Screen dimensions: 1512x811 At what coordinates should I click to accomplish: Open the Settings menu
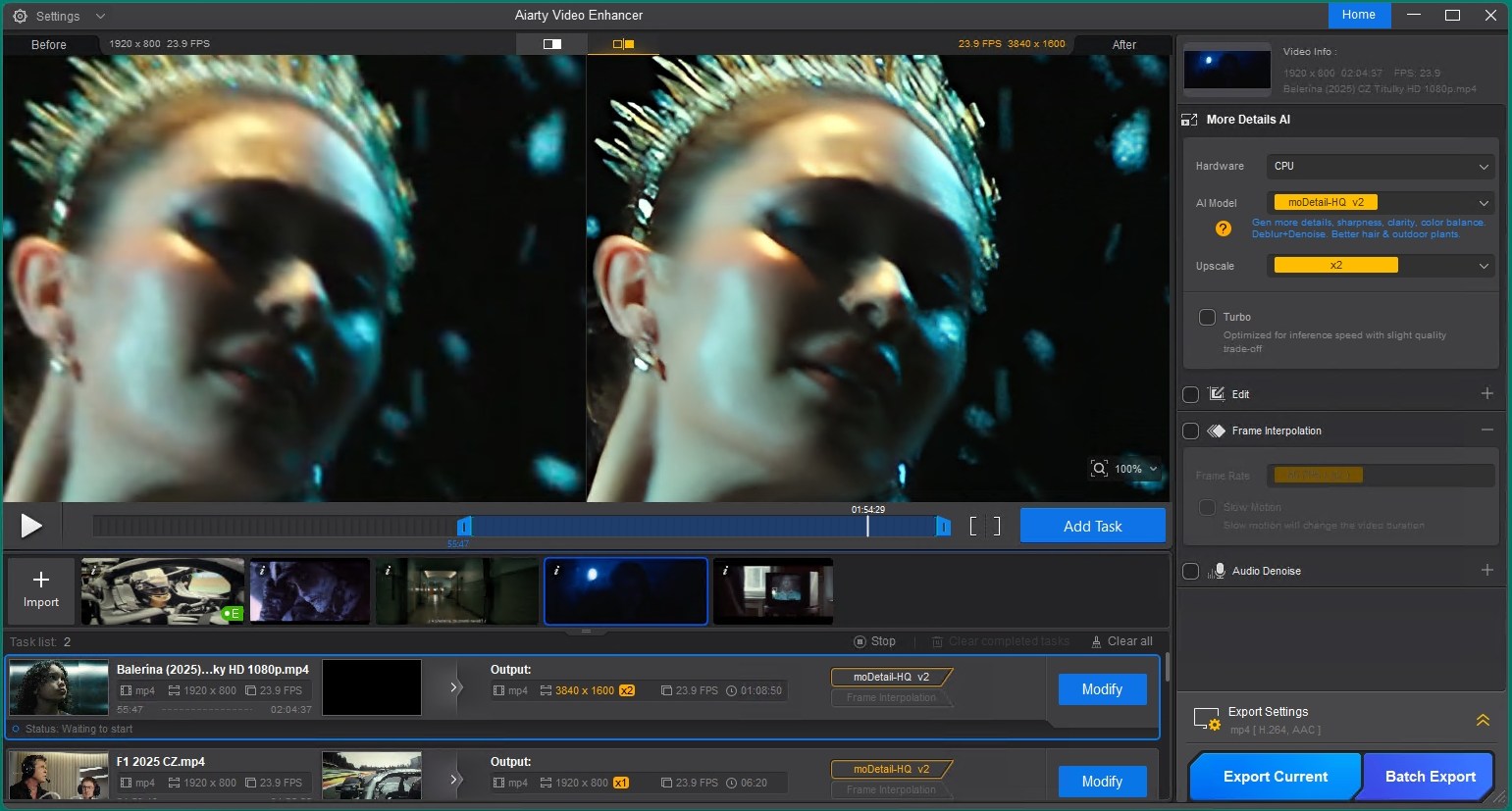pos(59,16)
